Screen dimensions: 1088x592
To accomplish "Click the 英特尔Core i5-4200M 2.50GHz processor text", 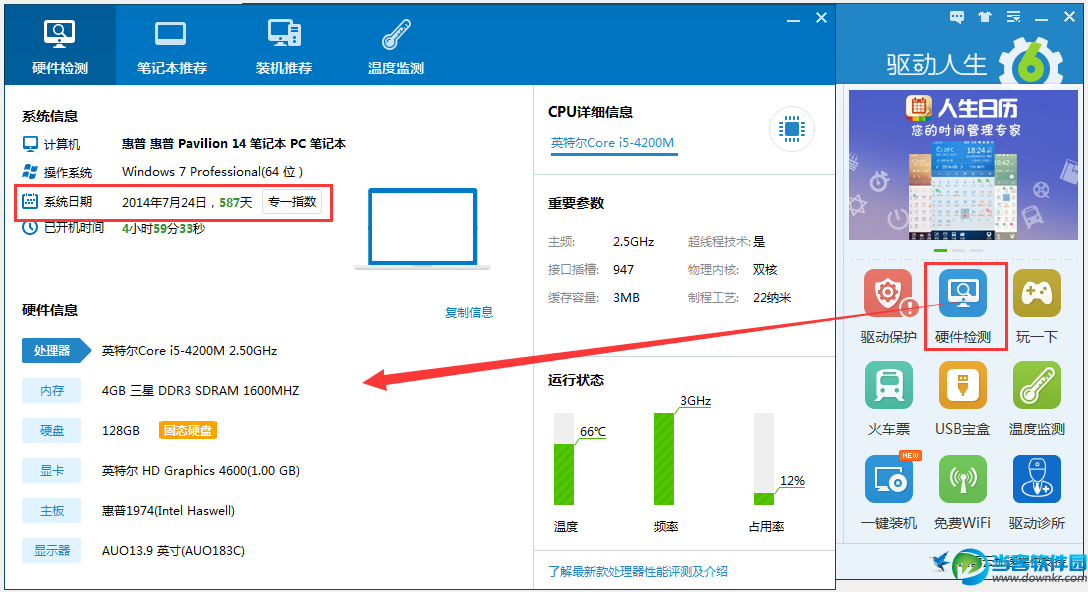I will tap(189, 350).
